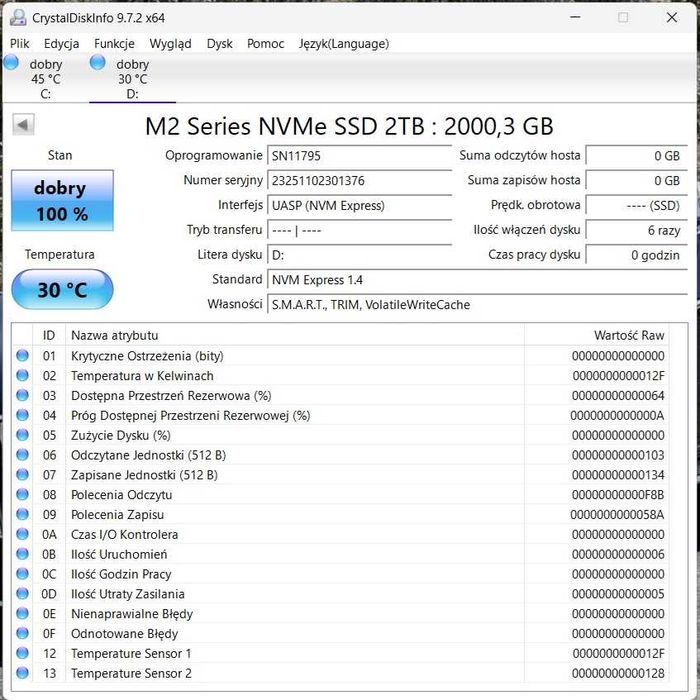The image size is (700, 700).
Task: Click the Wartość Raw column header
Action: click(x=596, y=335)
